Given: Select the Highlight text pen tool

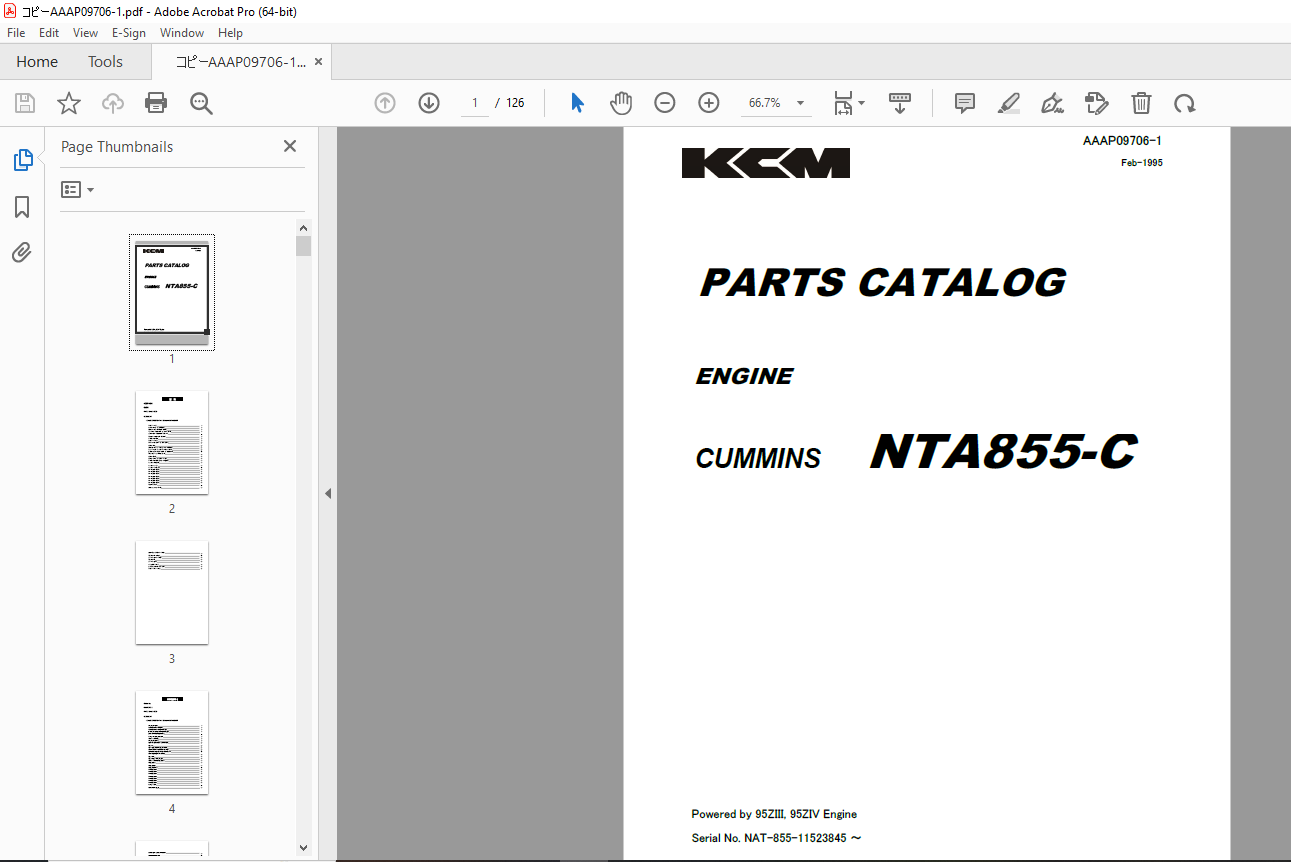Looking at the screenshot, I should (x=1009, y=103).
